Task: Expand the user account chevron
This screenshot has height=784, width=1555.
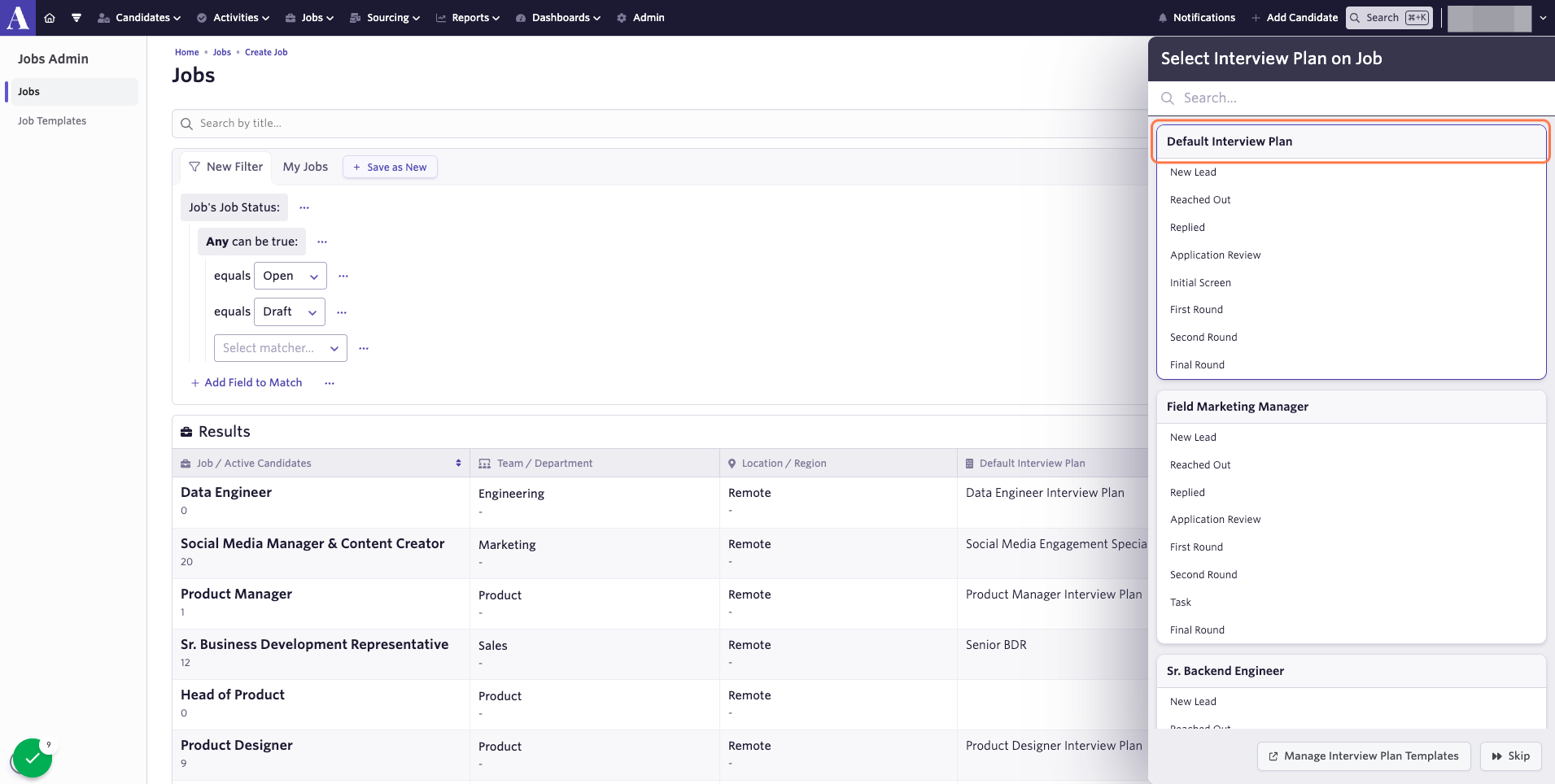Action: (1543, 18)
